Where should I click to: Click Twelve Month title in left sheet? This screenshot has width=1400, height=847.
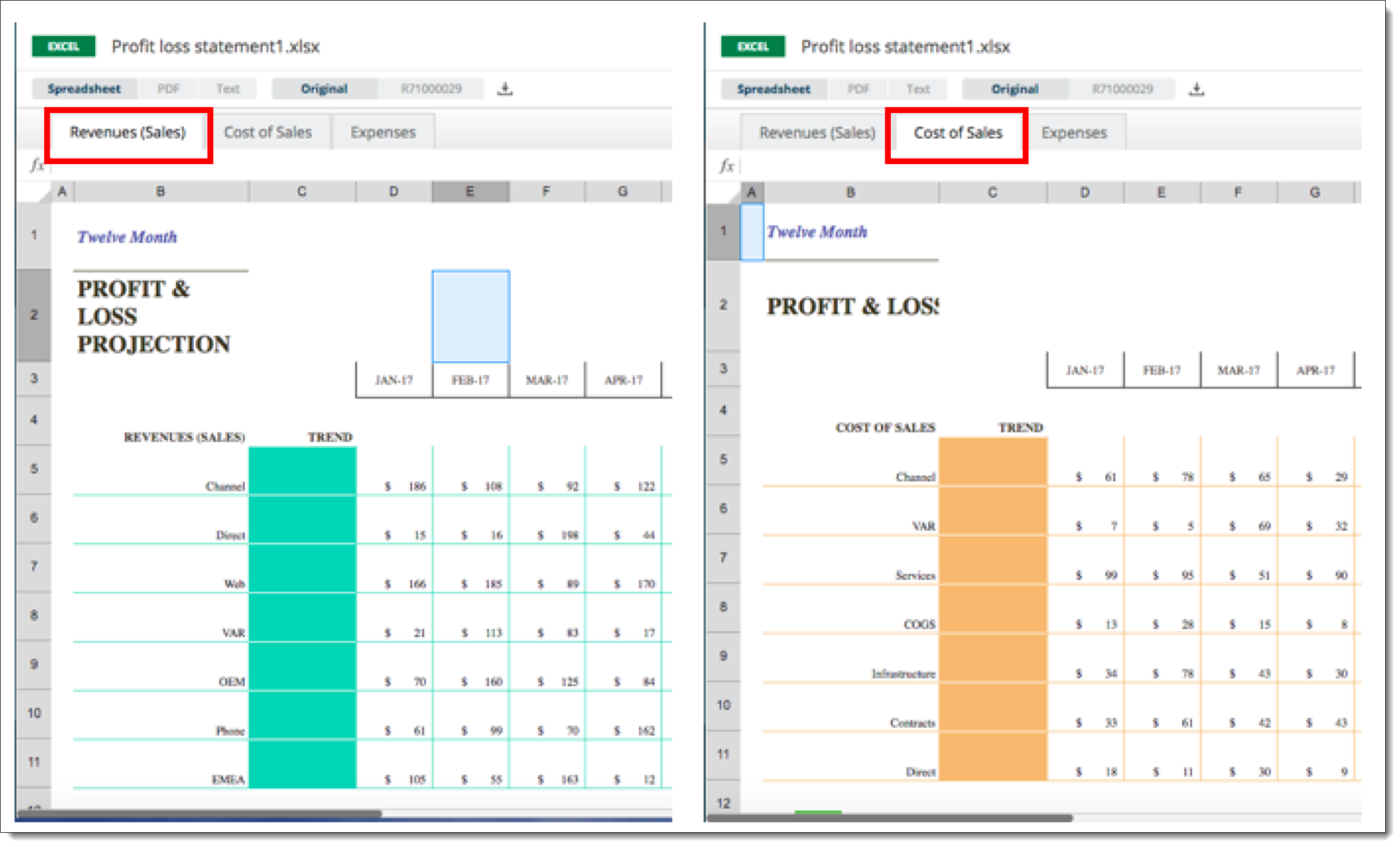pyautogui.click(x=127, y=237)
